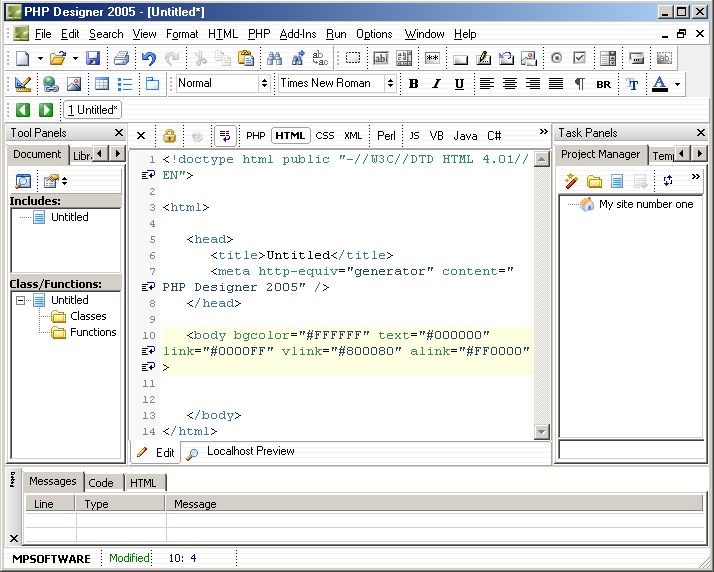
Task: Open Find with the binoculars icon
Action: pyautogui.click(x=274, y=58)
